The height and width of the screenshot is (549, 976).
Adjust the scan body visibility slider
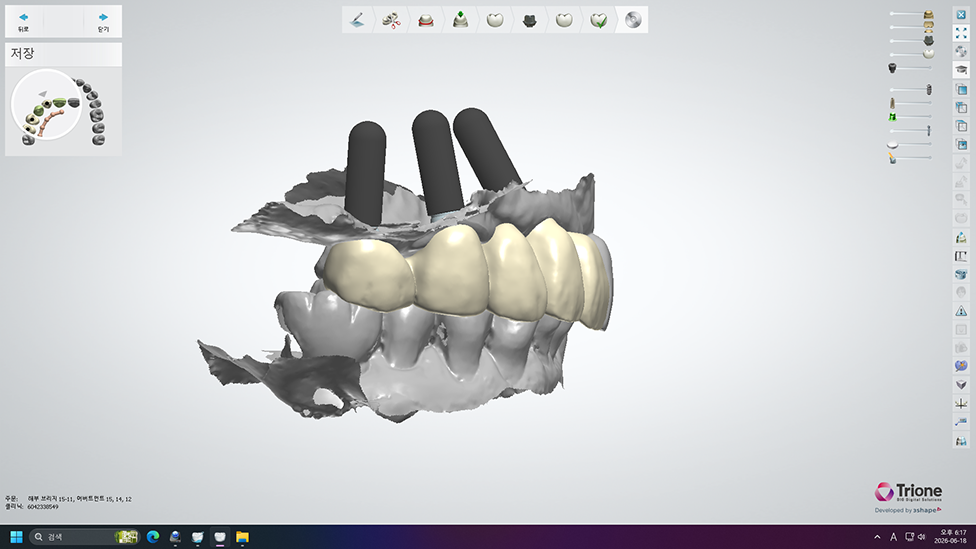click(911, 68)
